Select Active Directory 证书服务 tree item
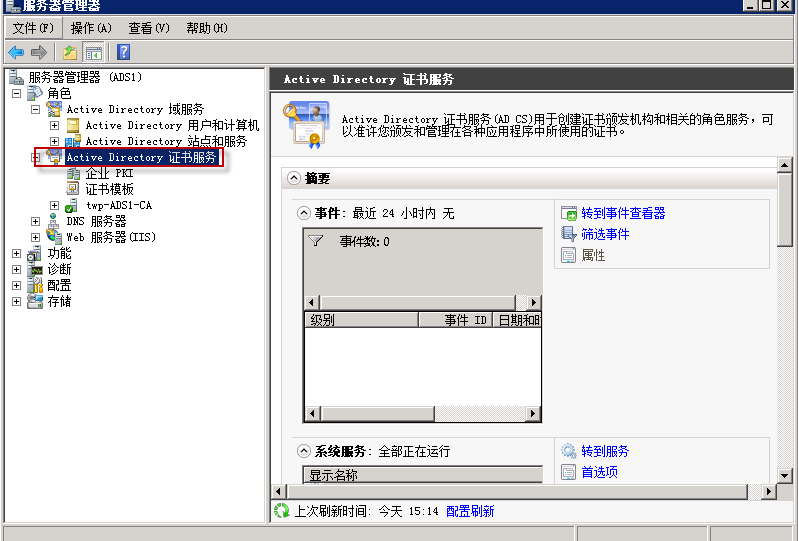The height and width of the screenshot is (541, 798). pos(141,157)
